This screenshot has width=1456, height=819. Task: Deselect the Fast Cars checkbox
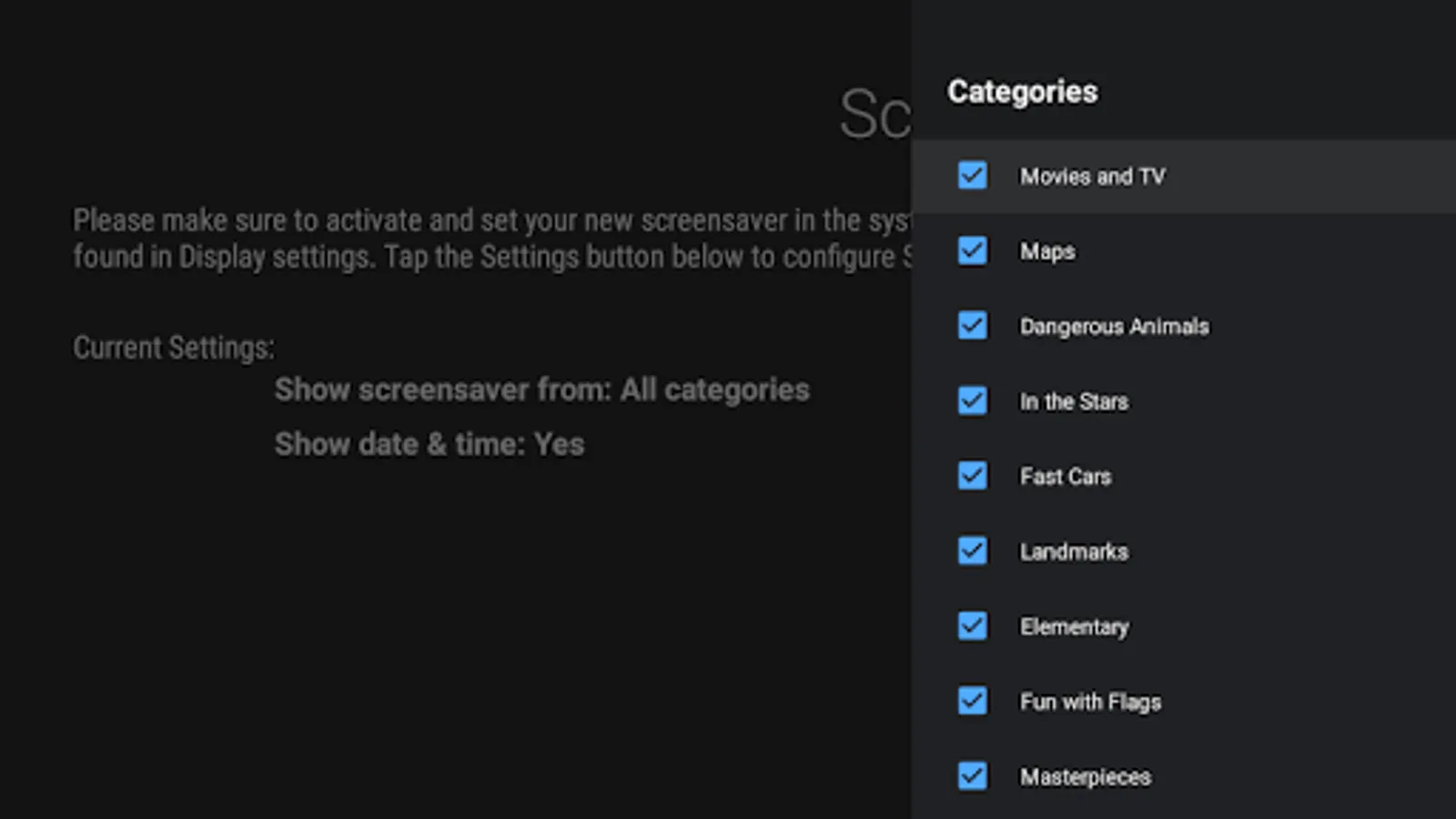point(972,475)
